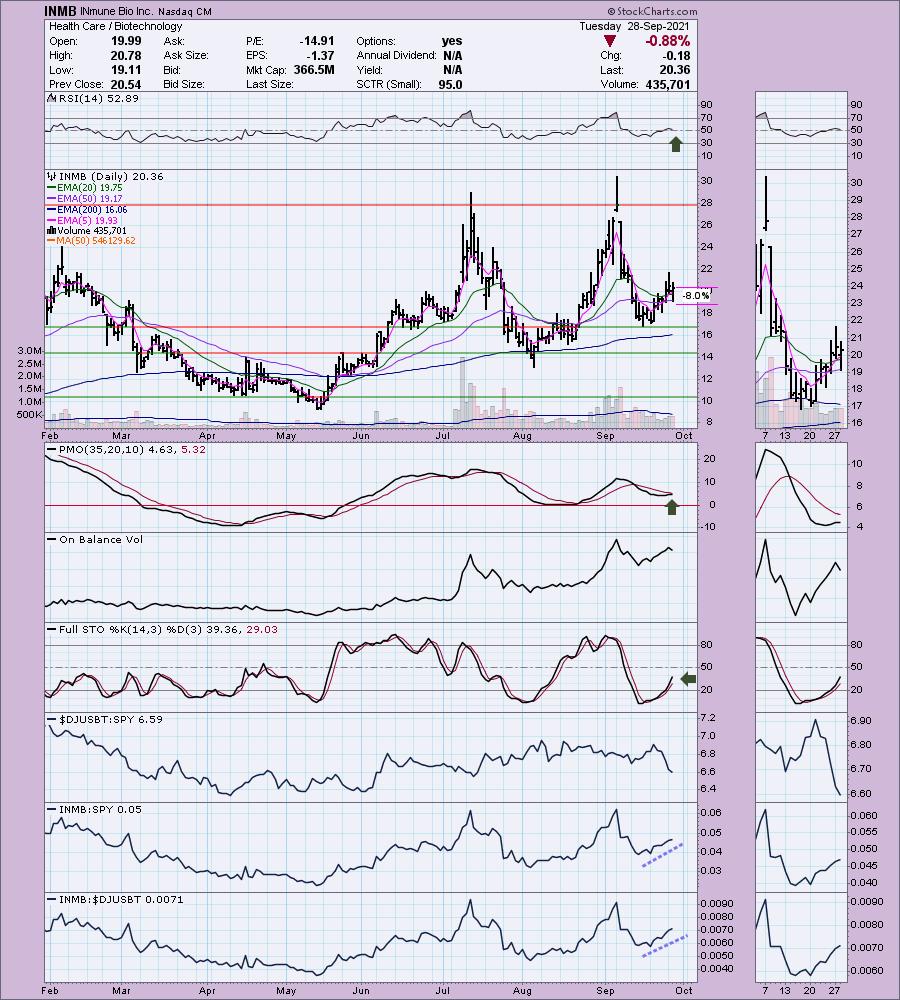Click the Last price value in the header

point(677,70)
